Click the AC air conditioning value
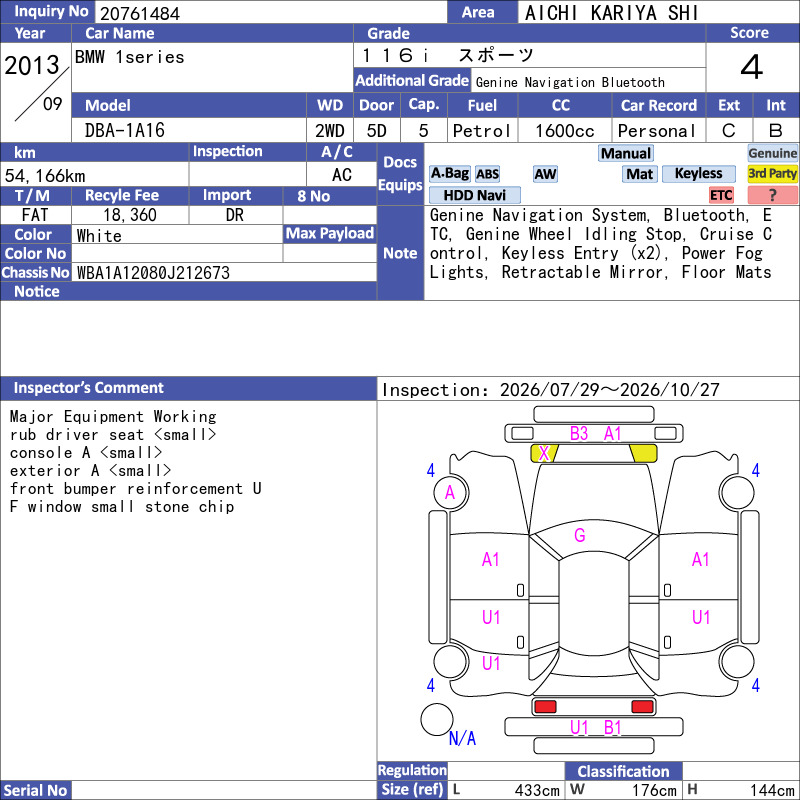 tap(341, 175)
